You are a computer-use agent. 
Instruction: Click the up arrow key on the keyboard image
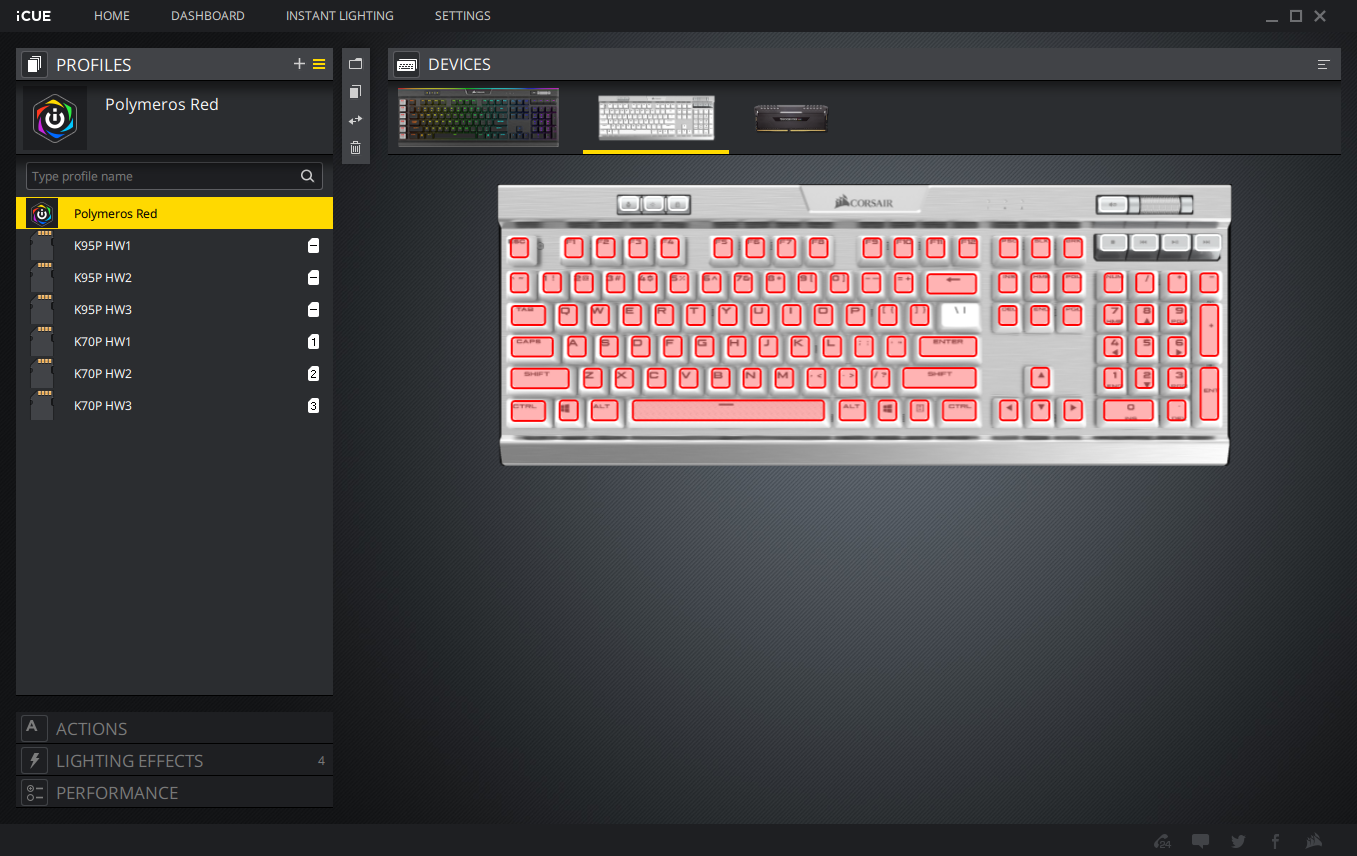(1040, 378)
